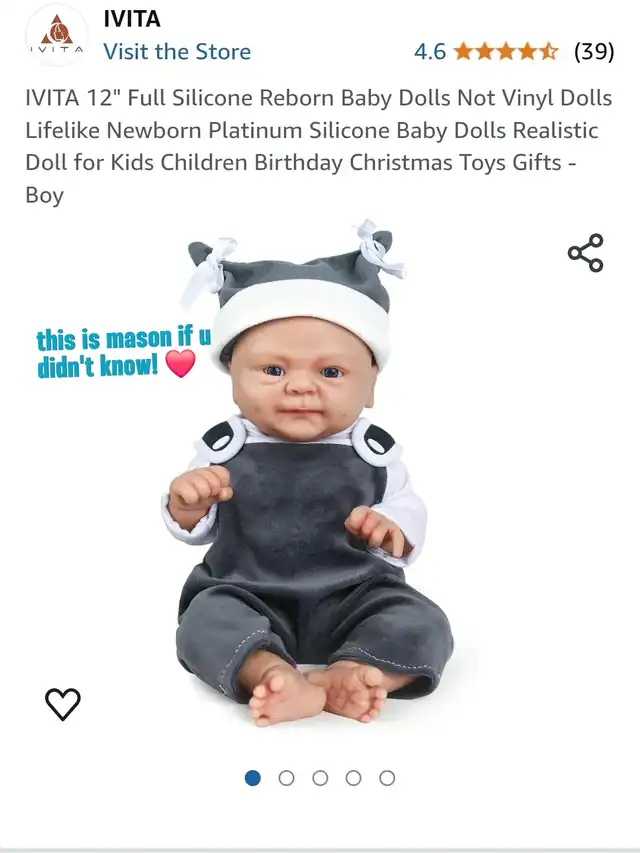Tap the first orange rating star
The image size is (640, 853).
[464, 52]
